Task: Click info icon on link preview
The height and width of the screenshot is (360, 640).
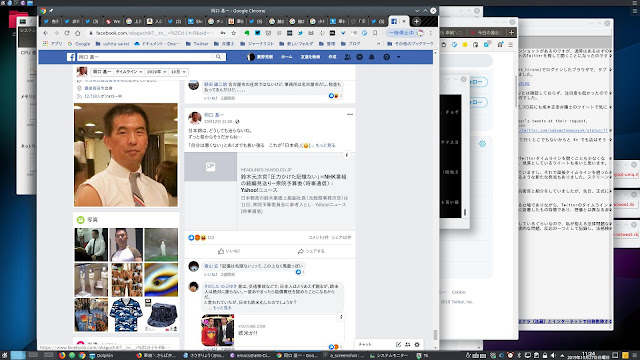Action: (x=347, y=155)
